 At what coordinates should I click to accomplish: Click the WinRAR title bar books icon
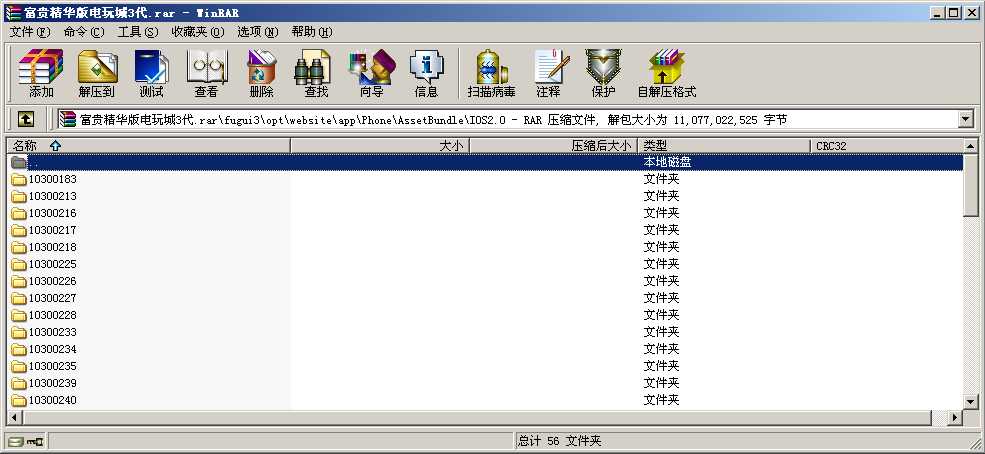pyautogui.click(x=13, y=13)
